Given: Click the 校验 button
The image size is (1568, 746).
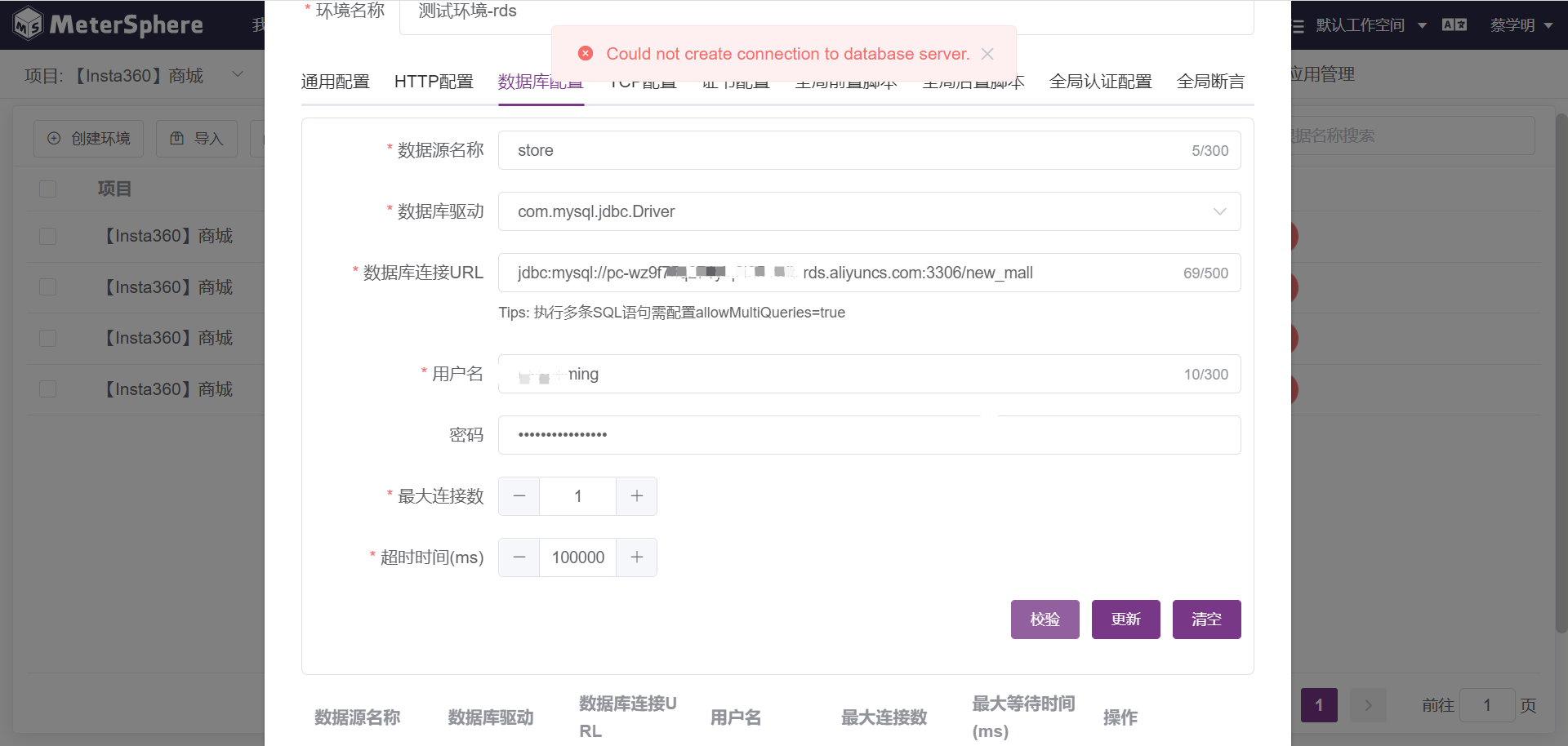Looking at the screenshot, I should coord(1045,619).
